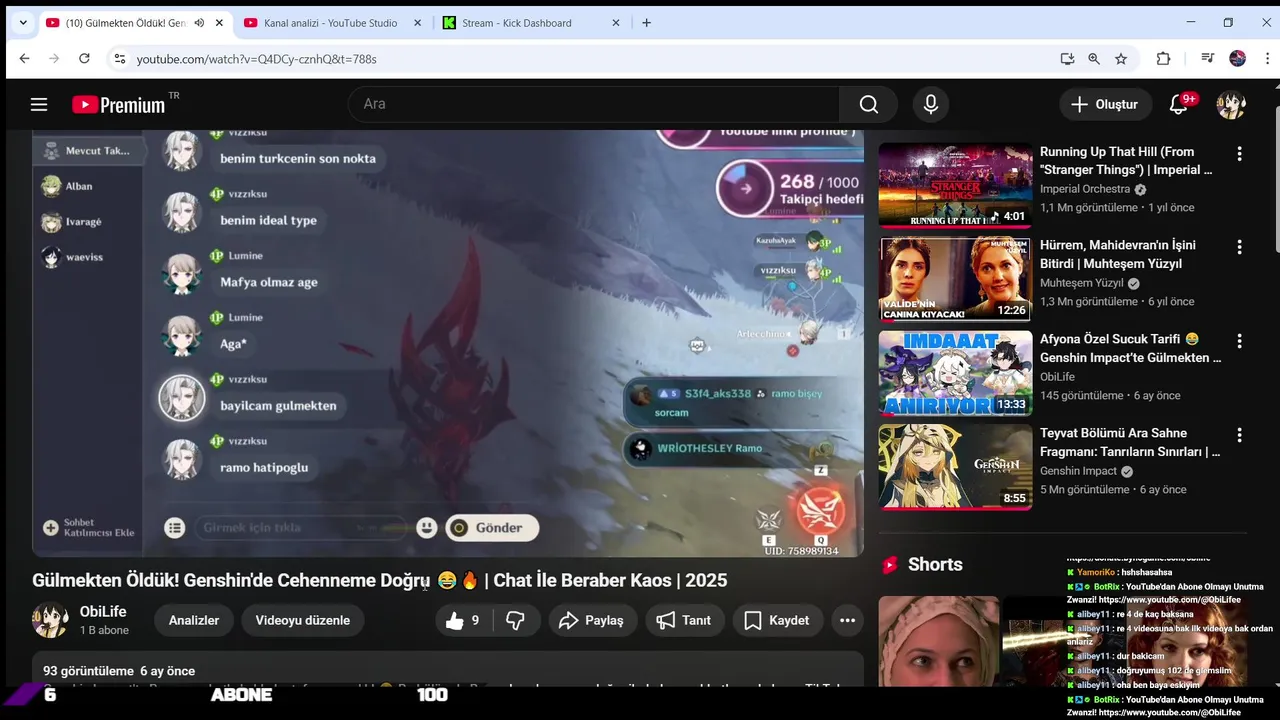The width and height of the screenshot is (1280, 720).
Task: Open options menu for Hürrem video
Action: [1239, 247]
